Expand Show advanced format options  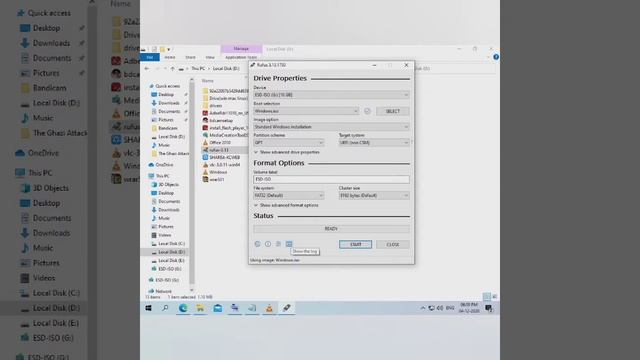(x=286, y=205)
